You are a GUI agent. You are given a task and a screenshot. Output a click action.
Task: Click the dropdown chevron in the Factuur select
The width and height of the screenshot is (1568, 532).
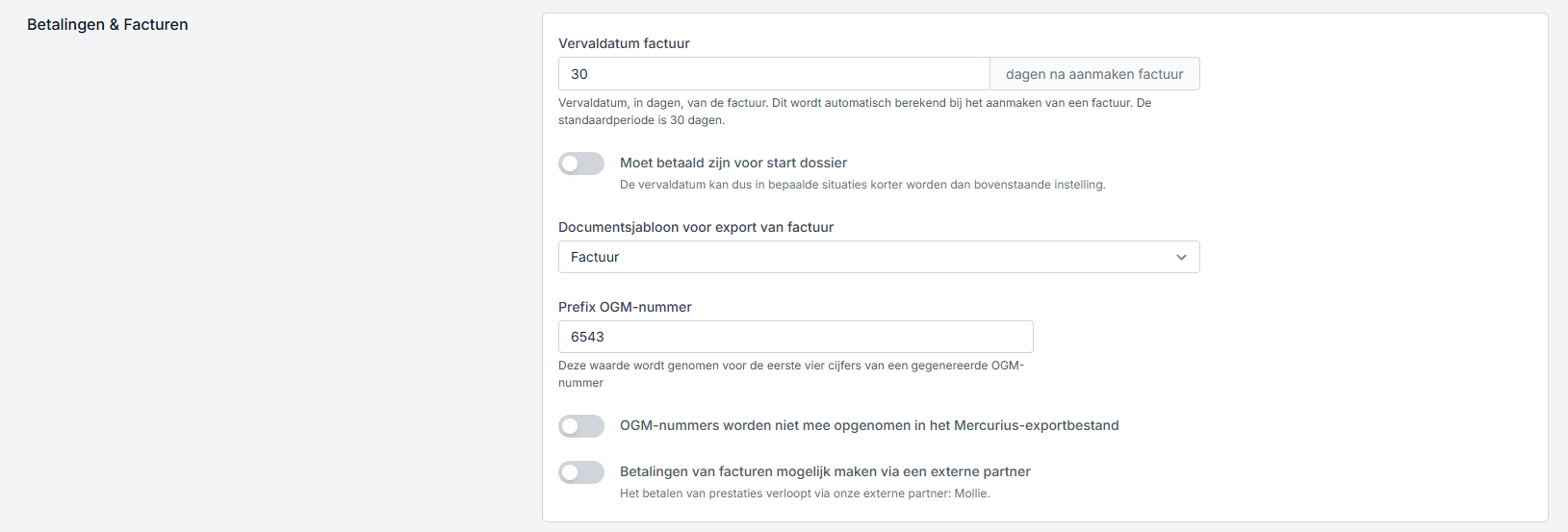point(1181,257)
